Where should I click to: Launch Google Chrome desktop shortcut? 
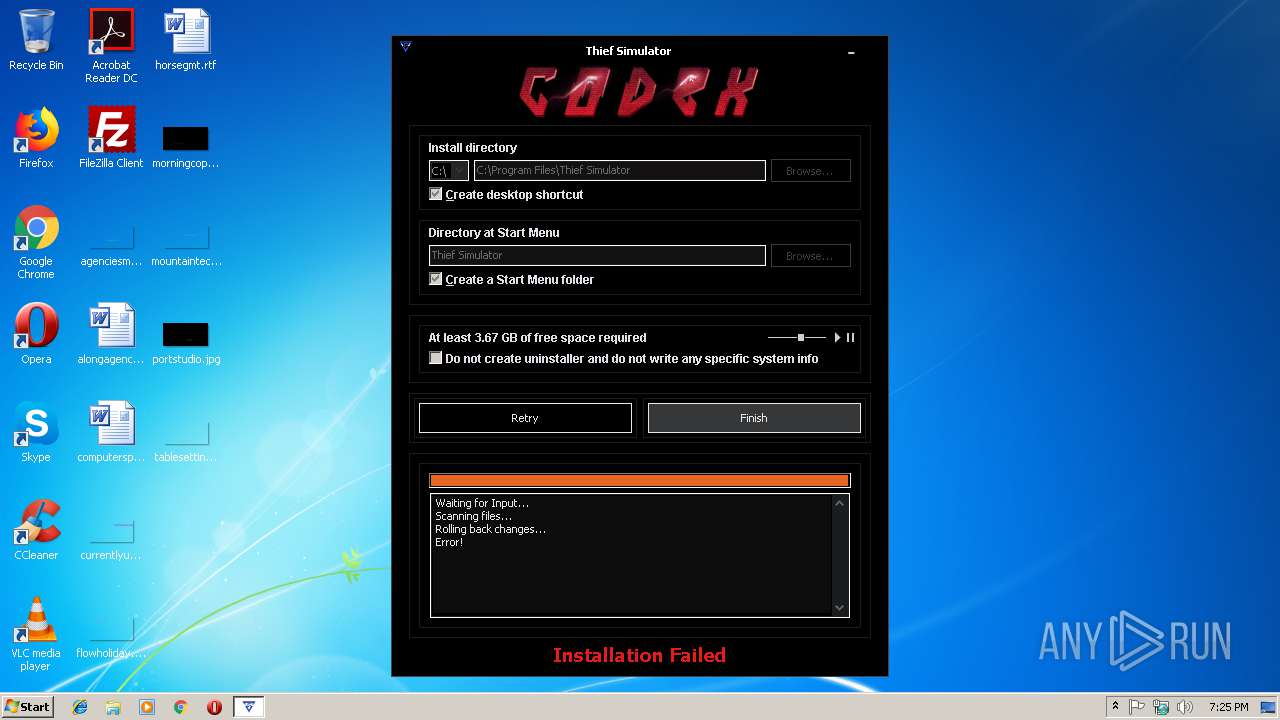36,242
